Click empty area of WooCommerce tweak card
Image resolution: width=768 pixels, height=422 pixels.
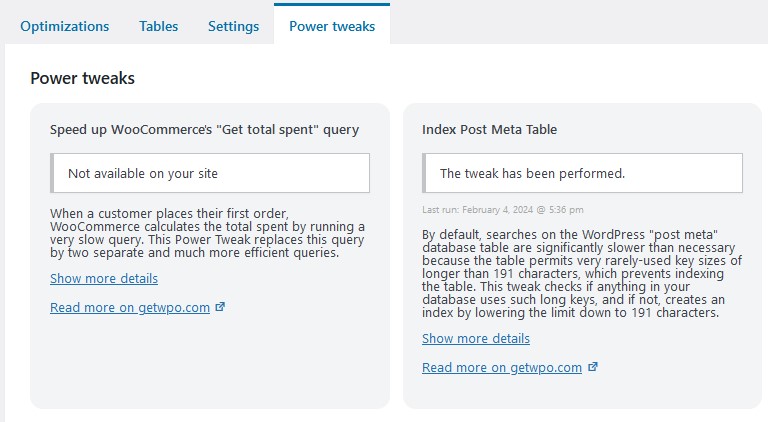[210, 362]
